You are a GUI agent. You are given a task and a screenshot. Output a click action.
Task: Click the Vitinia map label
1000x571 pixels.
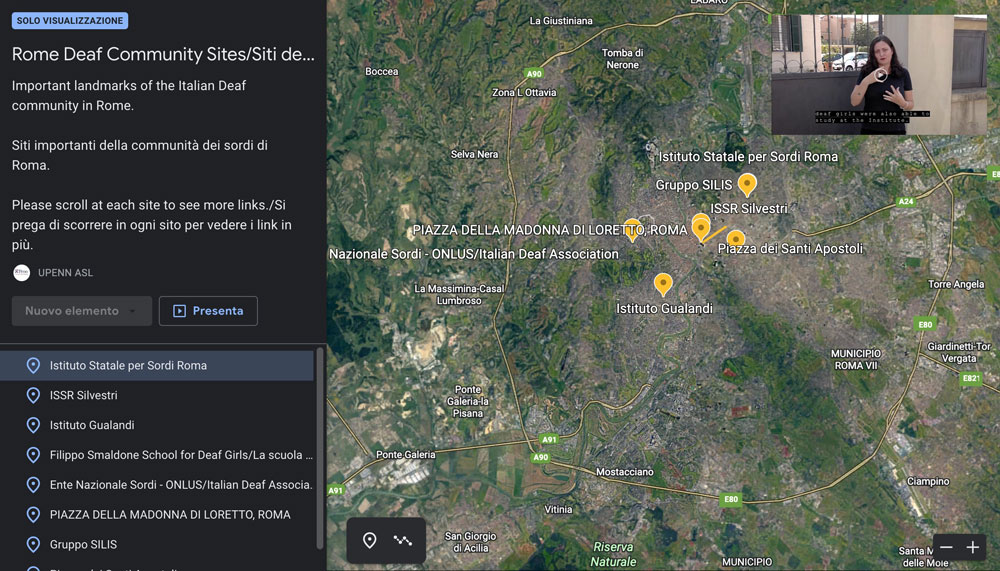(x=558, y=510)
